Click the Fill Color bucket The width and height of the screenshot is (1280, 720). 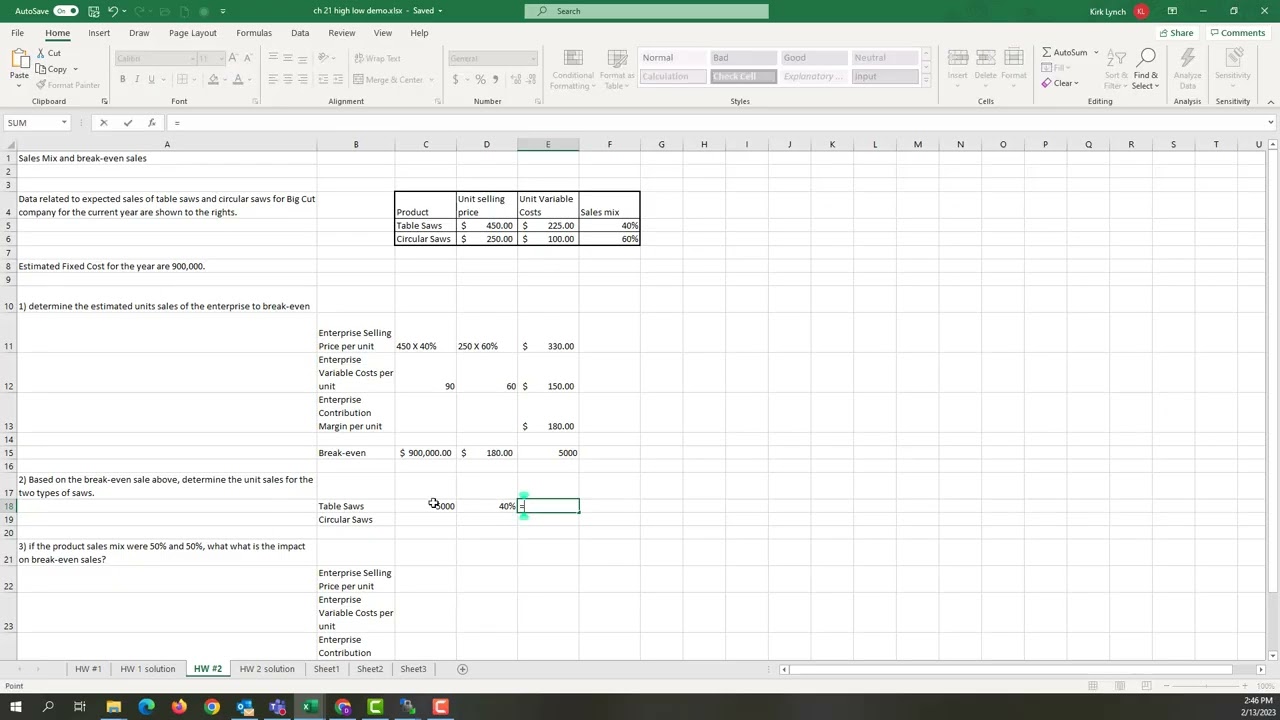[212, 80]
